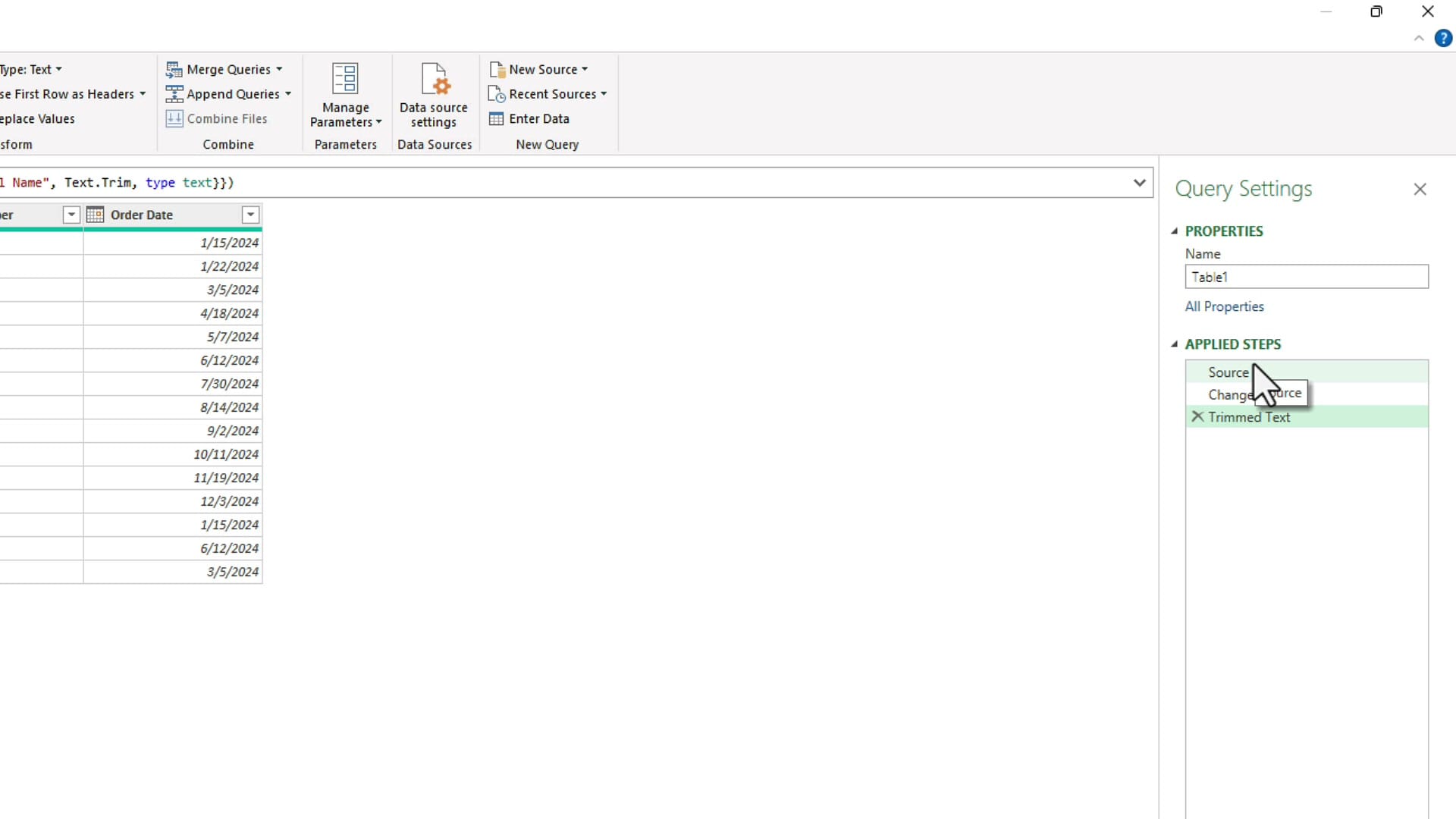
Task: Click the query Name field
Action: tap(1307, 277)
